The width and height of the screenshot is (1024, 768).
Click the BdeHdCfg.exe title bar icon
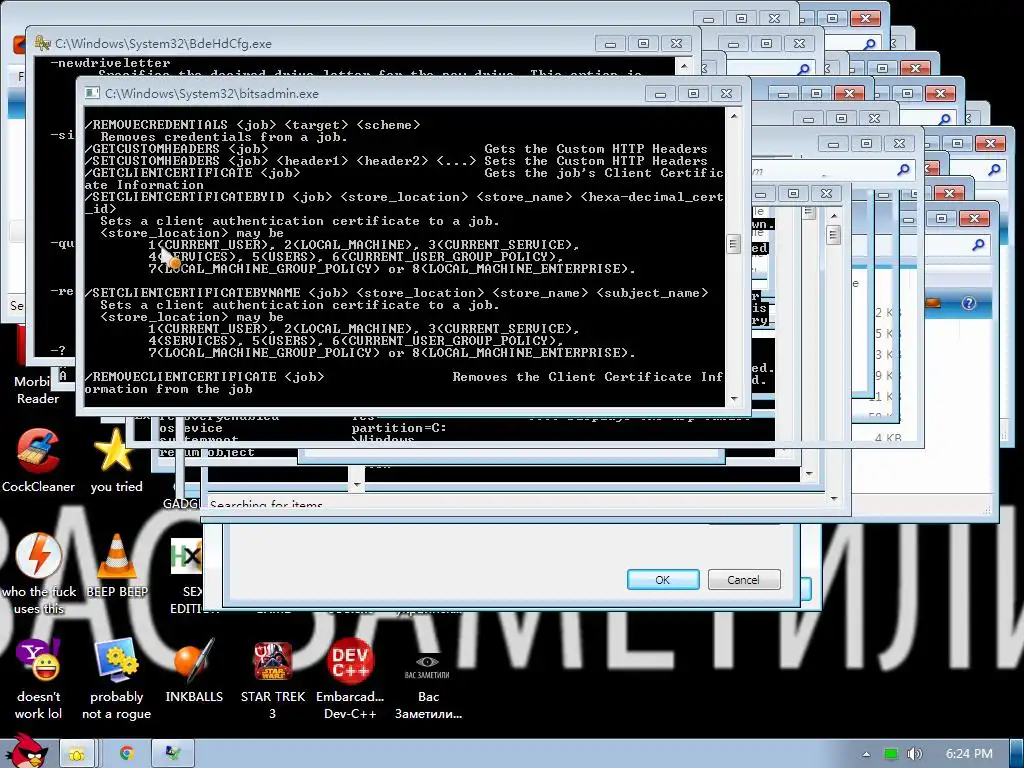coord(42,43)
